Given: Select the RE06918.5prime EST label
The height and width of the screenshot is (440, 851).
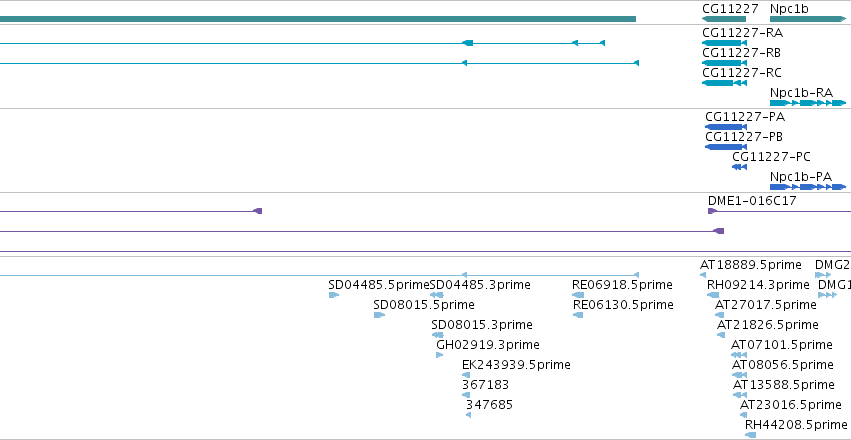Looking at the screenshot, I should 622,285.
